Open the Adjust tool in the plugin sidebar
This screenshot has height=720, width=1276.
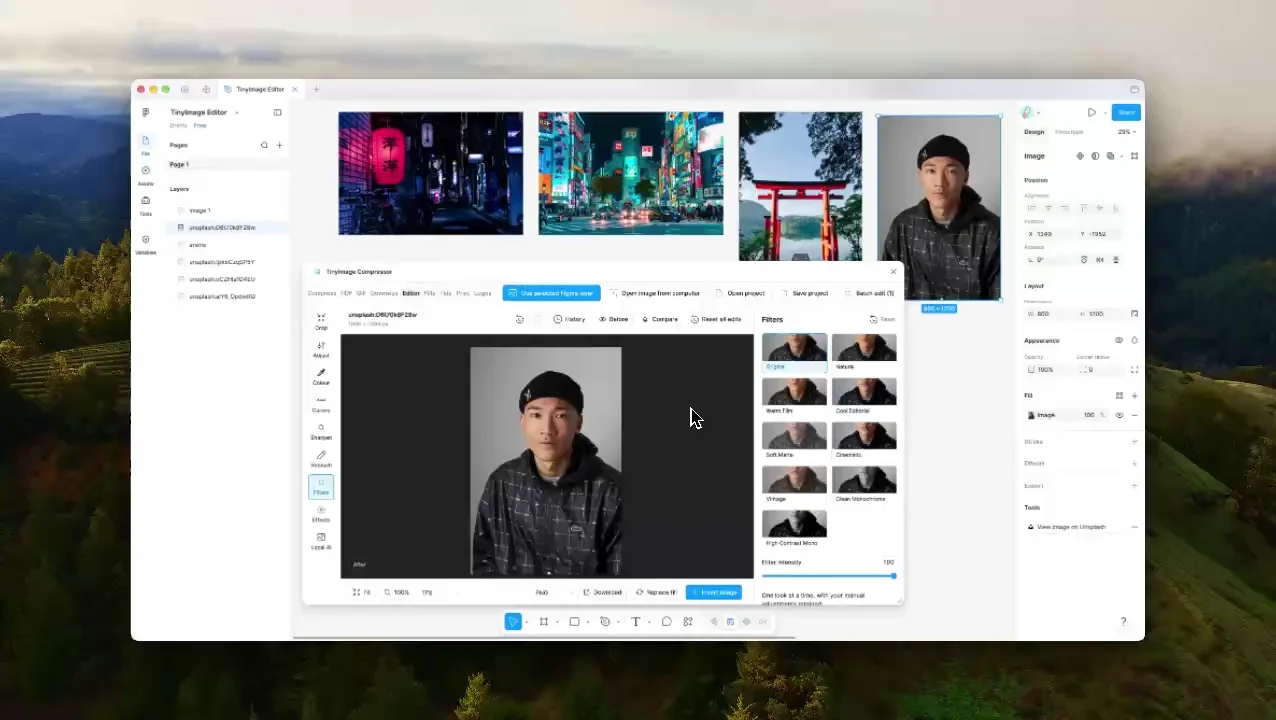321,349
